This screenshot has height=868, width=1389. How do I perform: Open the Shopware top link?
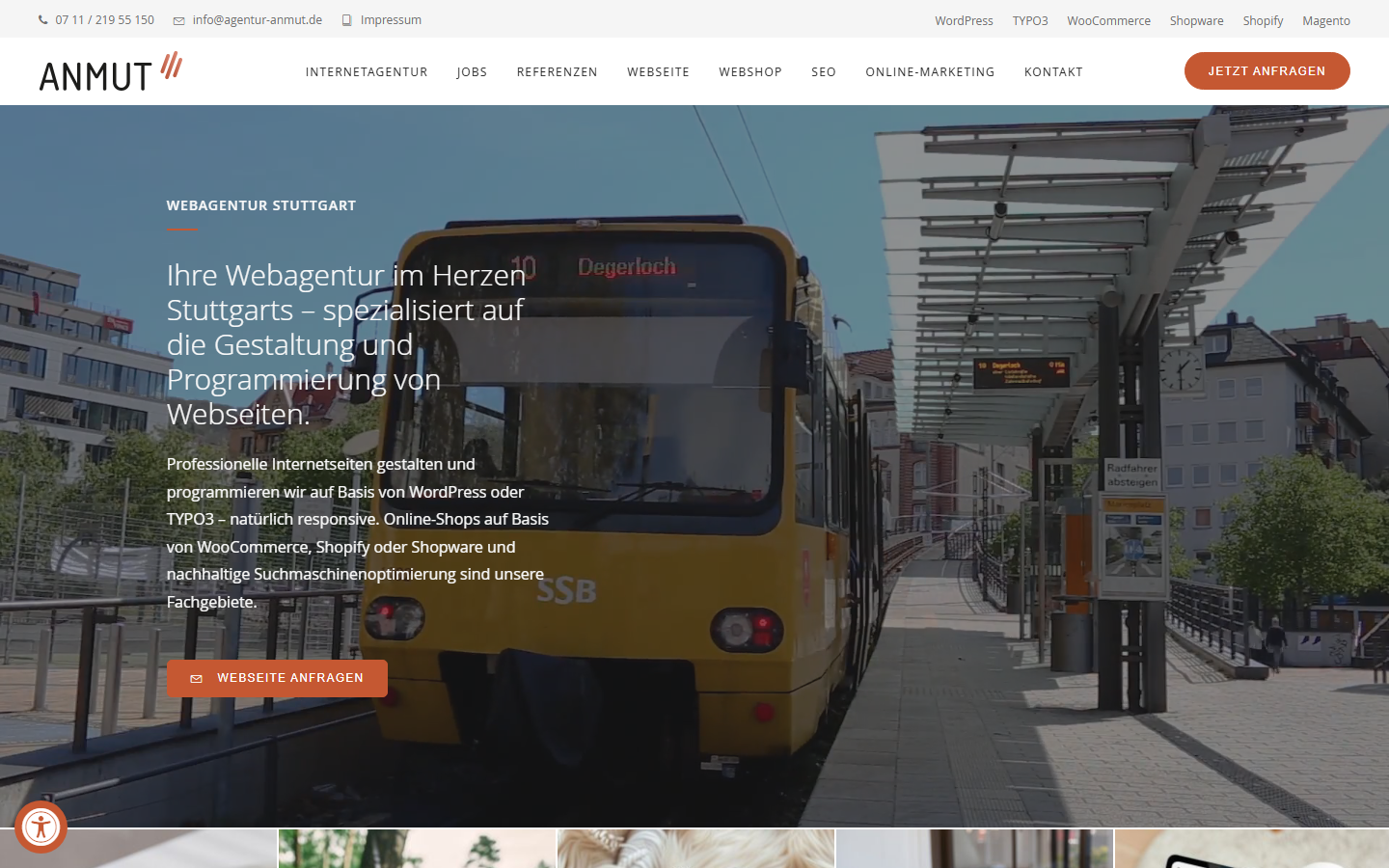click(1196, 21)
